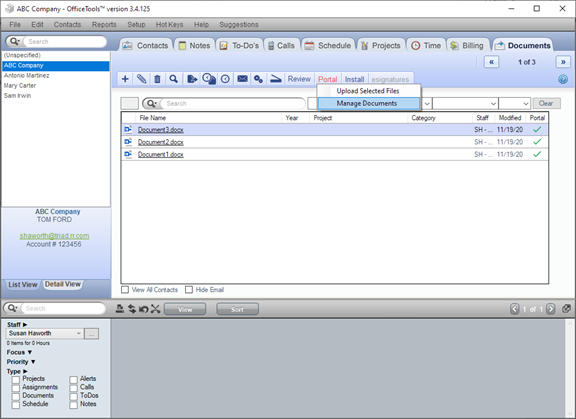Click the Clear filter button

click(x=547, y=104)
